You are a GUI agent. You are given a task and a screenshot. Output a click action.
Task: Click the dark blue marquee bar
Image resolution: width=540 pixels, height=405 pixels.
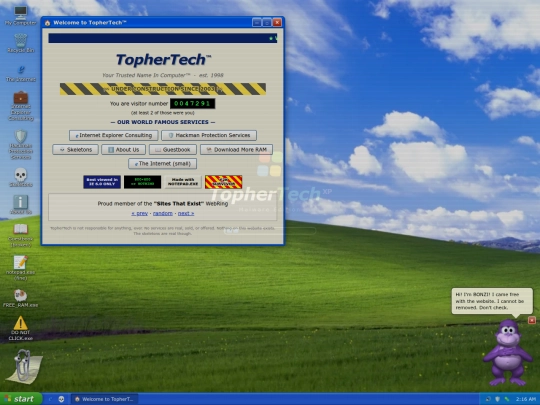tap(163, 38)
